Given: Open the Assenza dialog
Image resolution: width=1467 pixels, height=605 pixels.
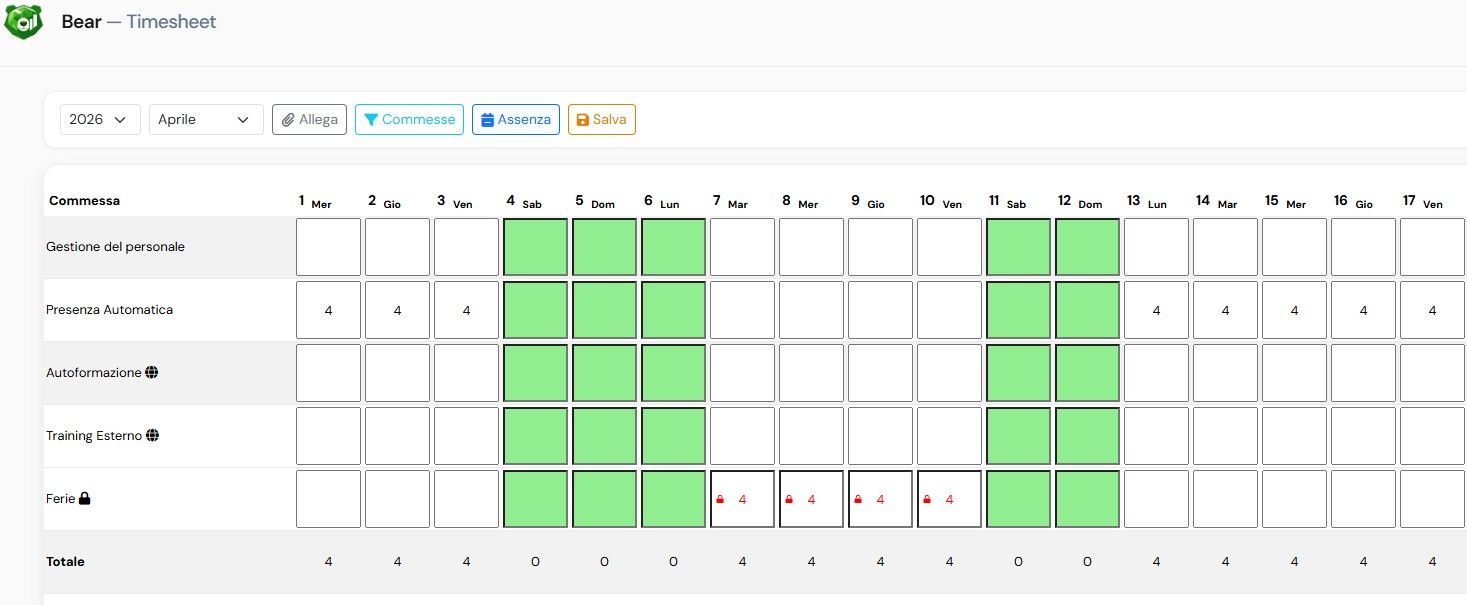Looking at the screenshot, I should [516, 119].
